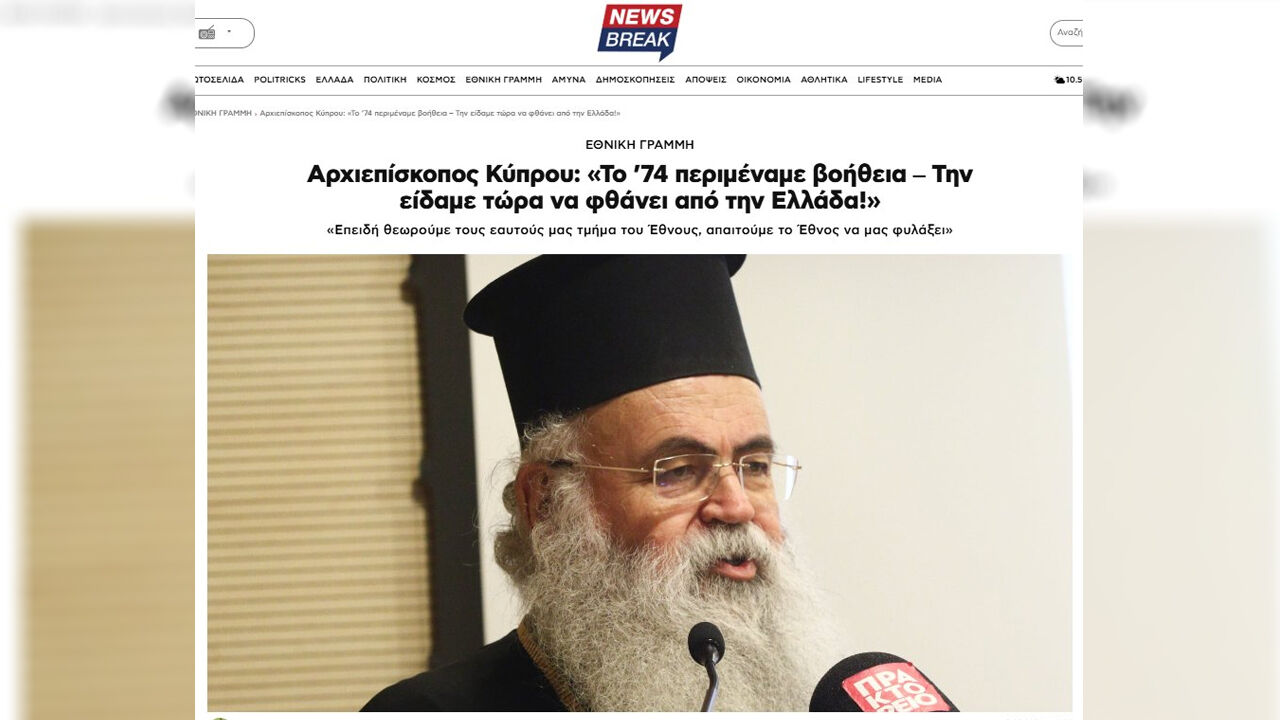This screenshot has height=720, width=1280.
Task: Select the ΟΙΚΟΝΟΜΙΑ menu item
Action: 764,80
